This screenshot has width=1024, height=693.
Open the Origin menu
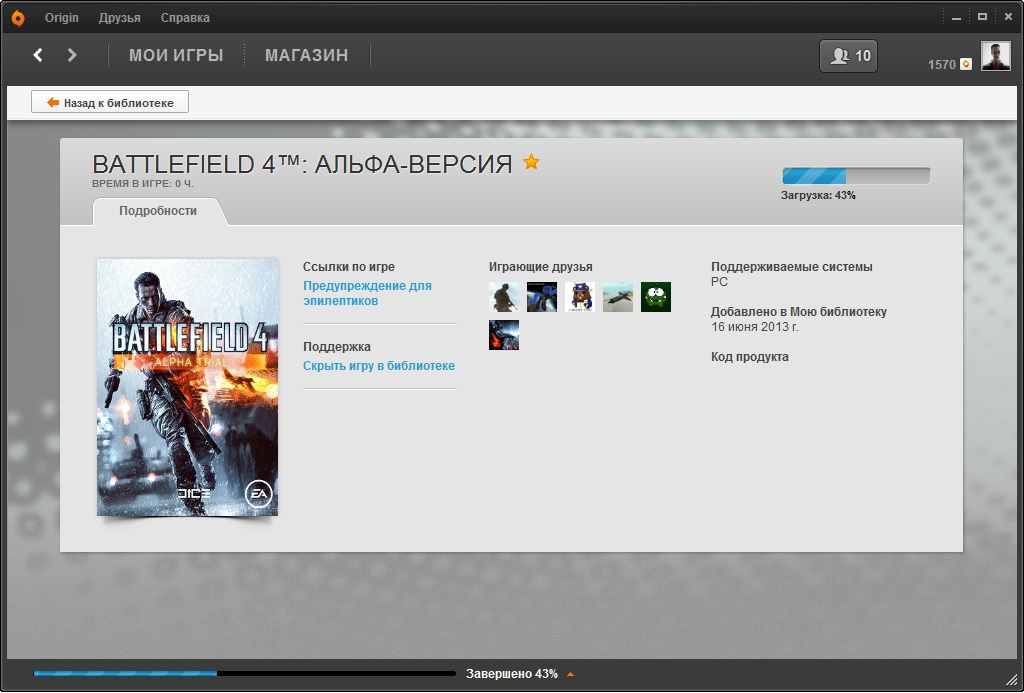61,18
